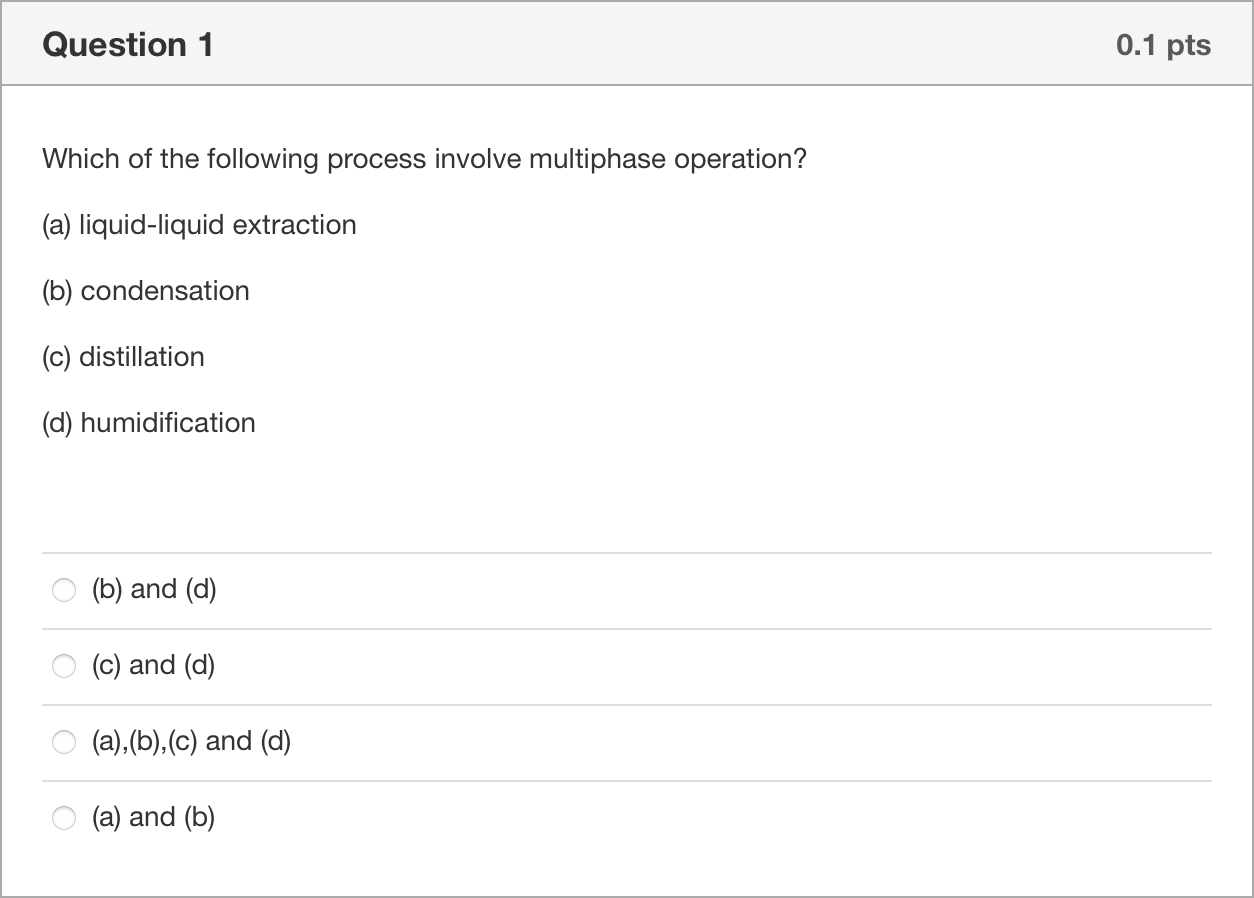Screen dimensions: 1254x898
Task: Click the "(a)" marker before liquid-liquid extraction
Action: pos(57,225)
